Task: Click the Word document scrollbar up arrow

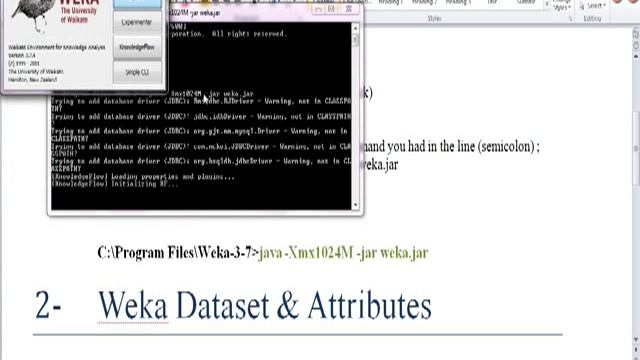Action: [636, 56]
